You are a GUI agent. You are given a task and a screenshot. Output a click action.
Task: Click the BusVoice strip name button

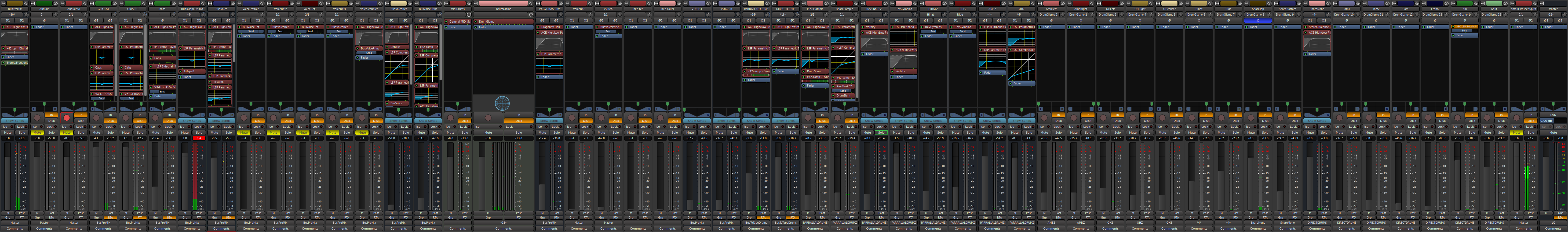point(222,9)
